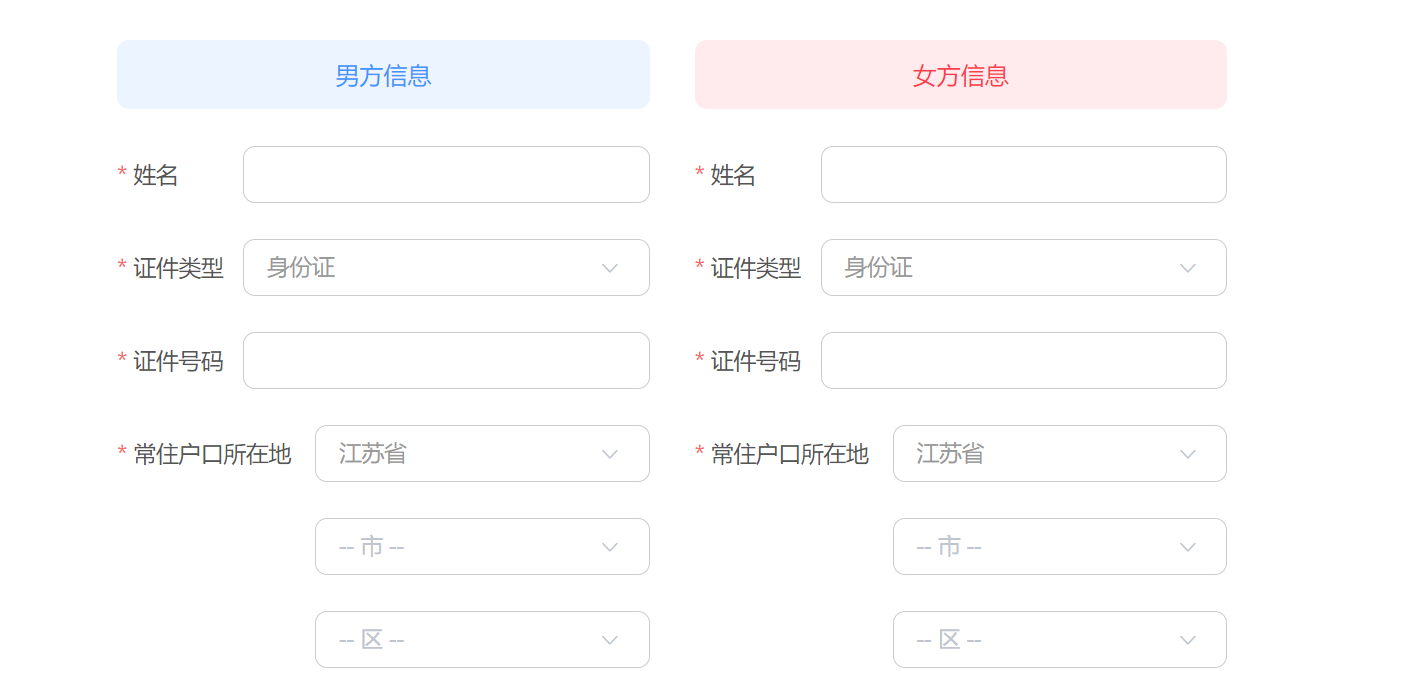
Task: Open male 证件类型 dropdown showing 身份证
Action: click(446, 268)
